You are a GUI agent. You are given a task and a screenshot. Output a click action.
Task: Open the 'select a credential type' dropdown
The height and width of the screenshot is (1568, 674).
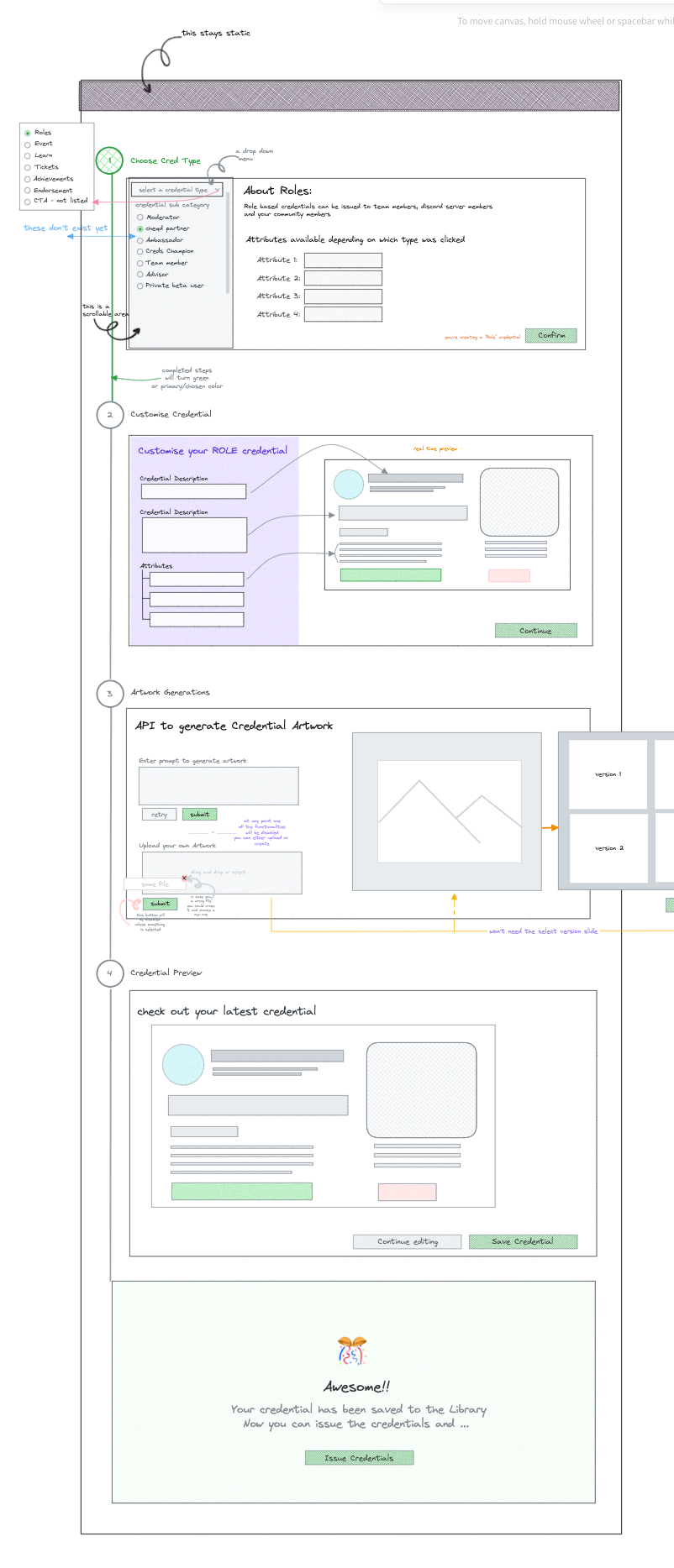click(x=176, y=190)
